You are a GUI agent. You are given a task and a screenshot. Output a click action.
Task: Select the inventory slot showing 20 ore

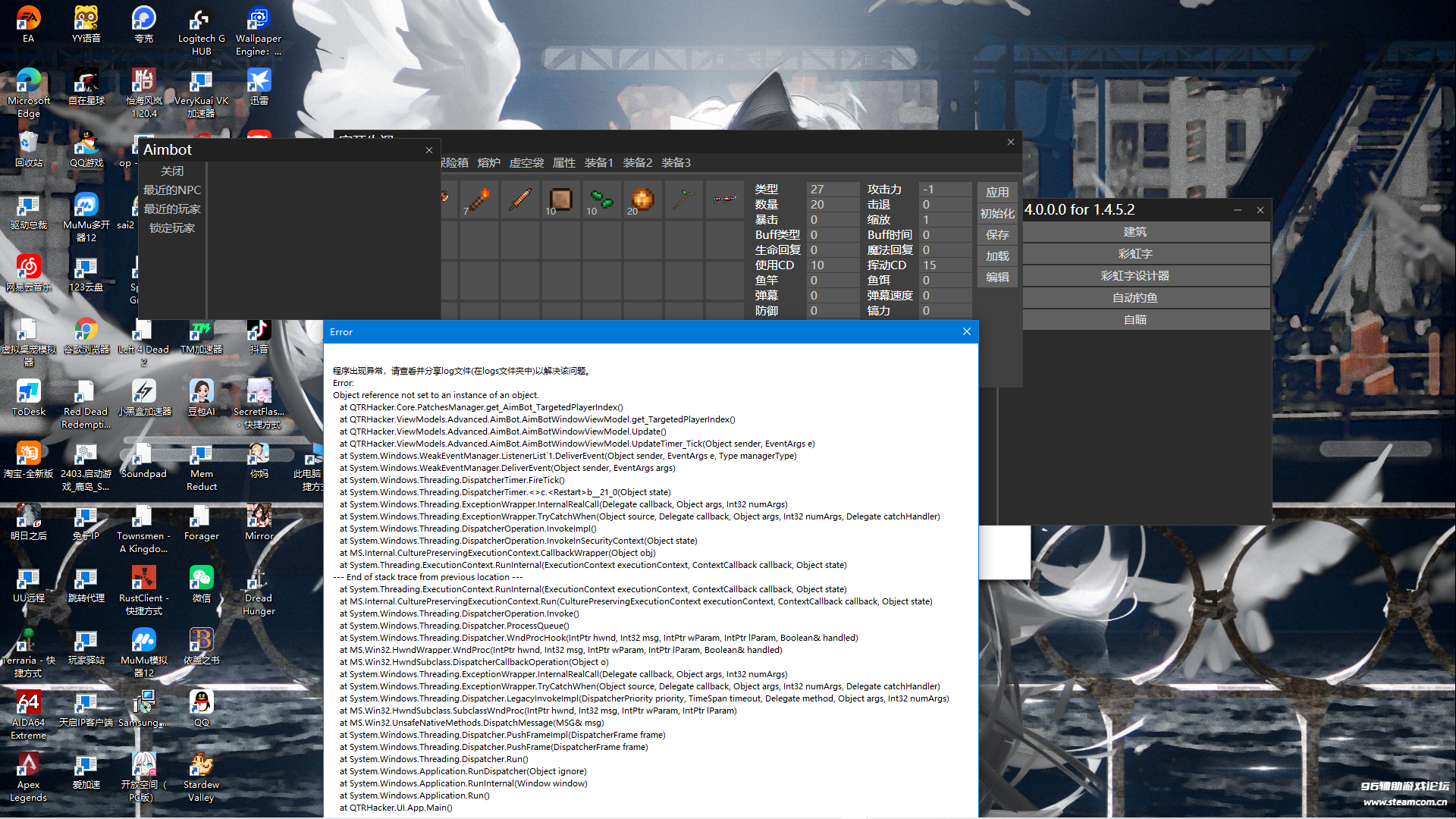pyautogui.click(x=642, y=199)
